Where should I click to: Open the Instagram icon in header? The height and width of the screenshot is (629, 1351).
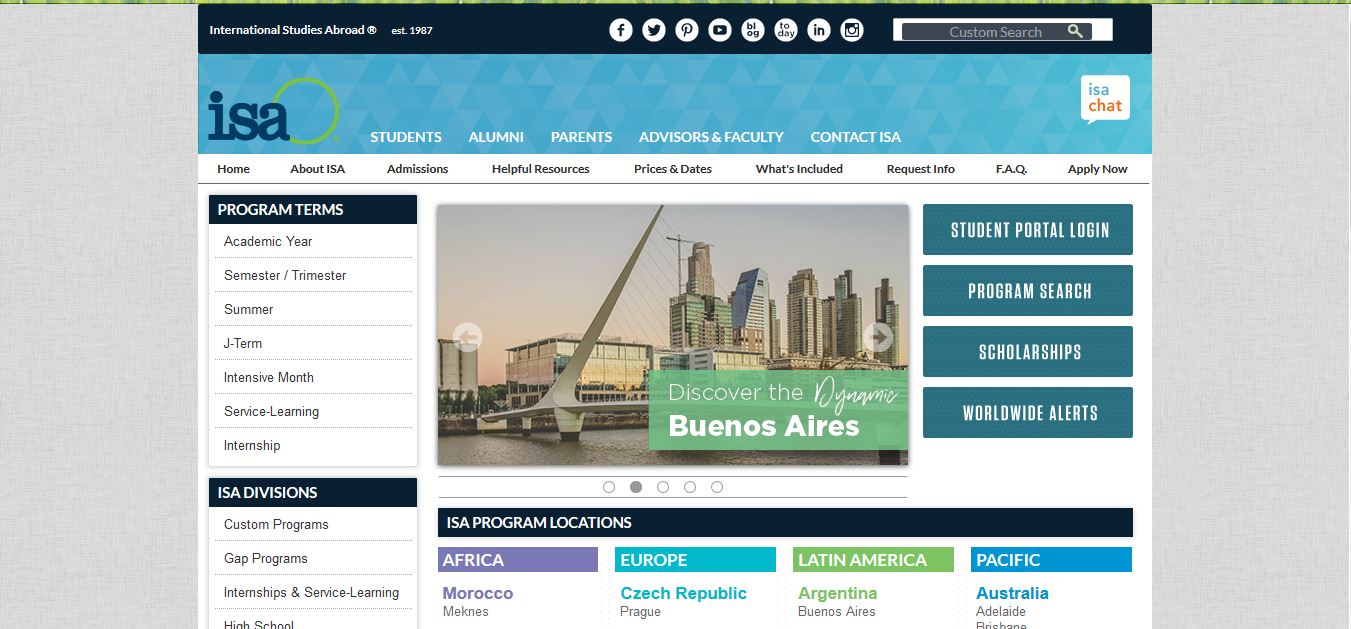[852, 30]
